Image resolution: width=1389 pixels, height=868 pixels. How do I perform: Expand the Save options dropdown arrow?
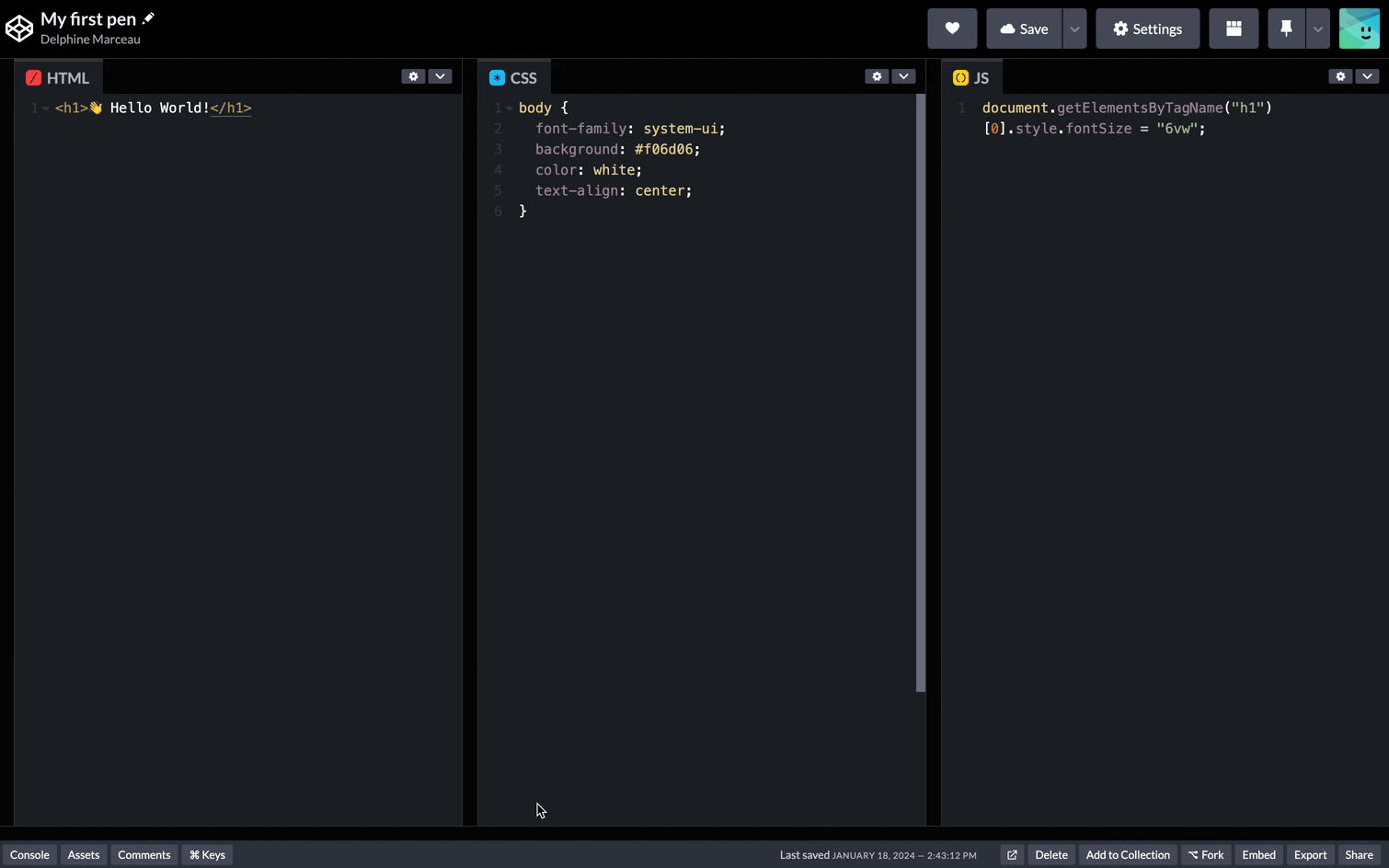pyautogui.click(x=1074, y=29)
